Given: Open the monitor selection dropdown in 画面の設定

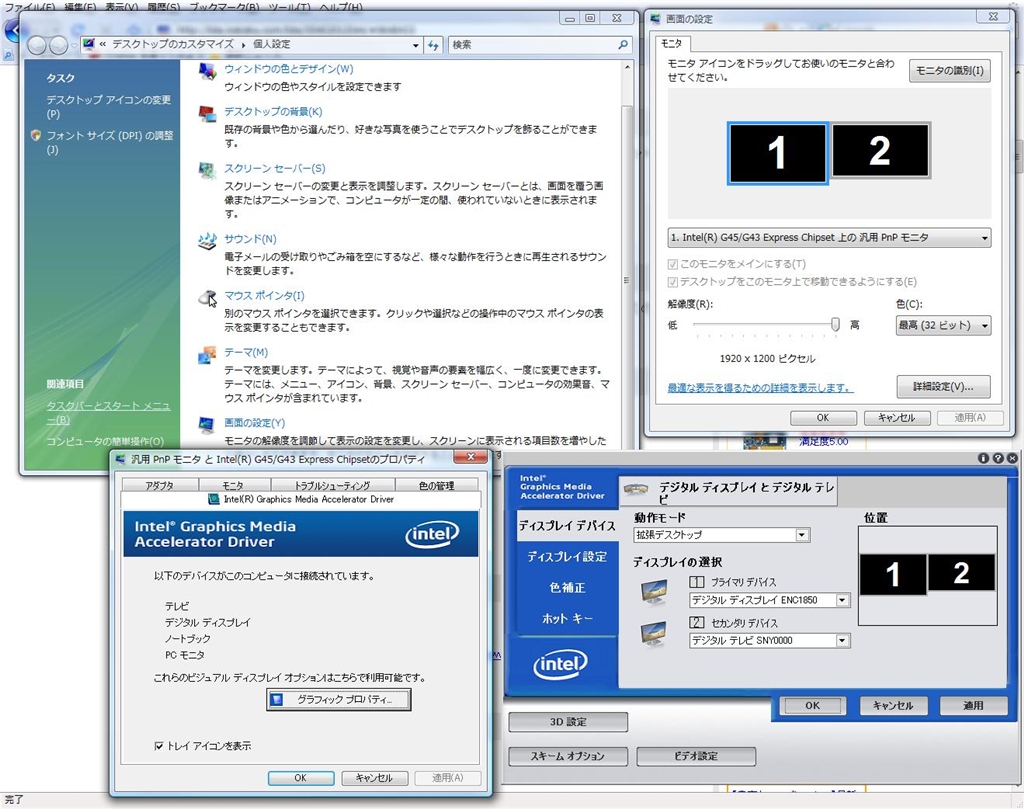Looking at the screenshot, I should [x=829, y=238].
